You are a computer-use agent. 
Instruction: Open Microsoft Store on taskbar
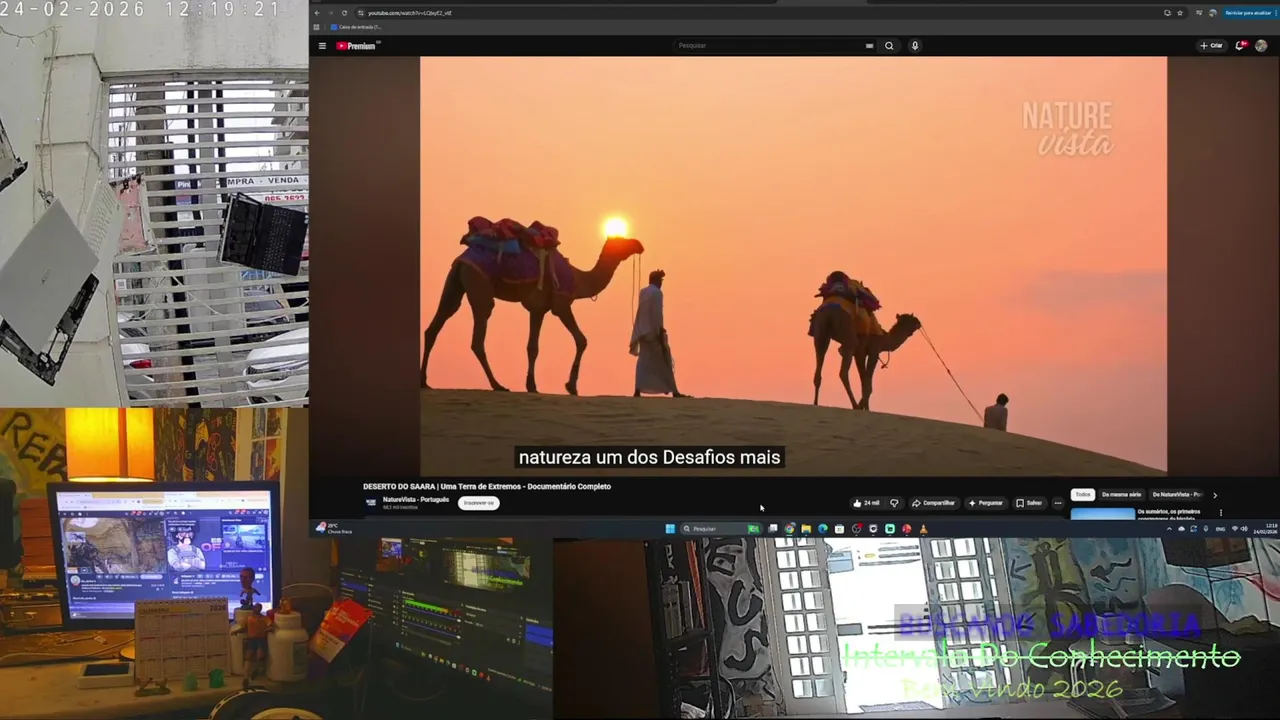(839, 529)
